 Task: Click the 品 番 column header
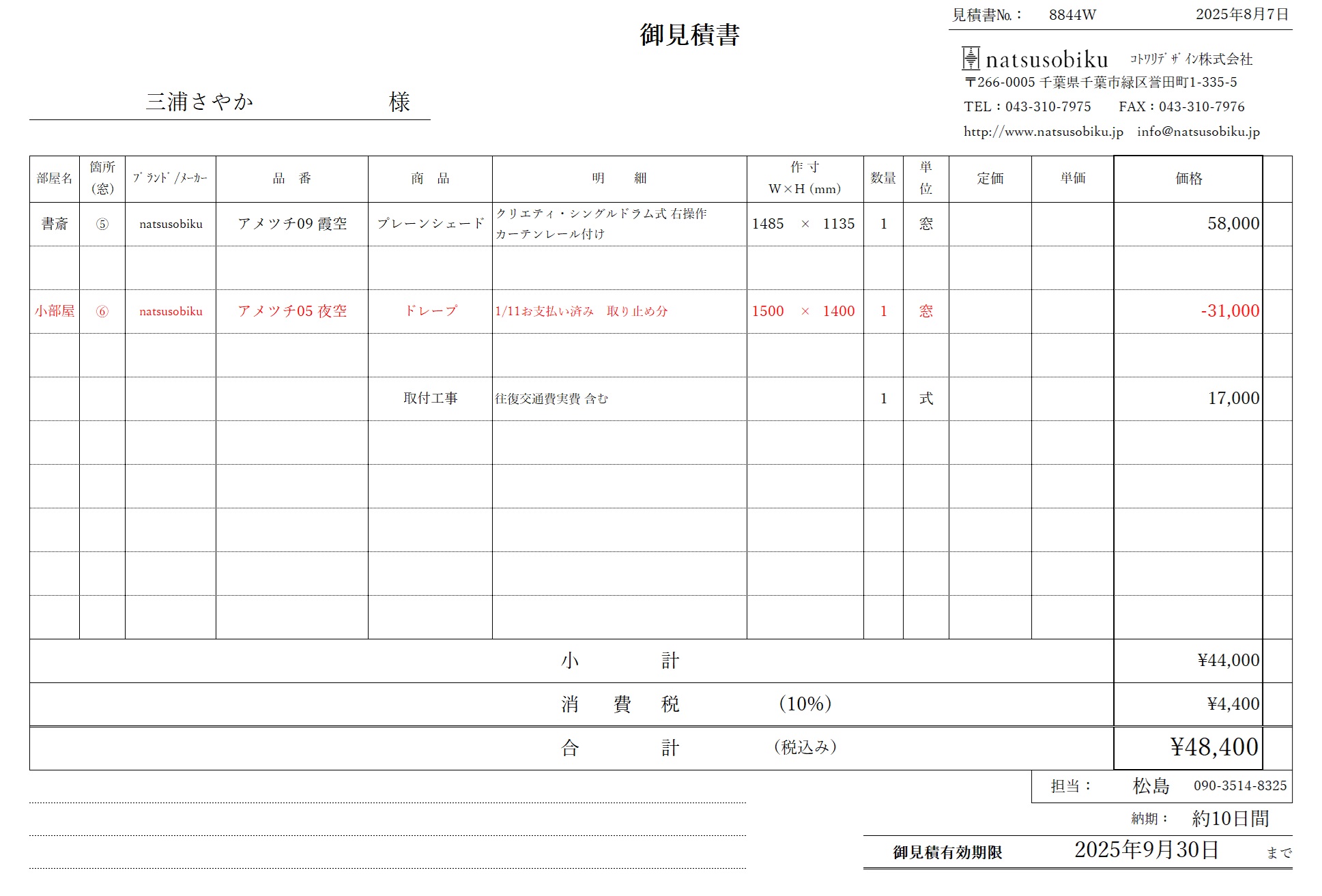291,179
